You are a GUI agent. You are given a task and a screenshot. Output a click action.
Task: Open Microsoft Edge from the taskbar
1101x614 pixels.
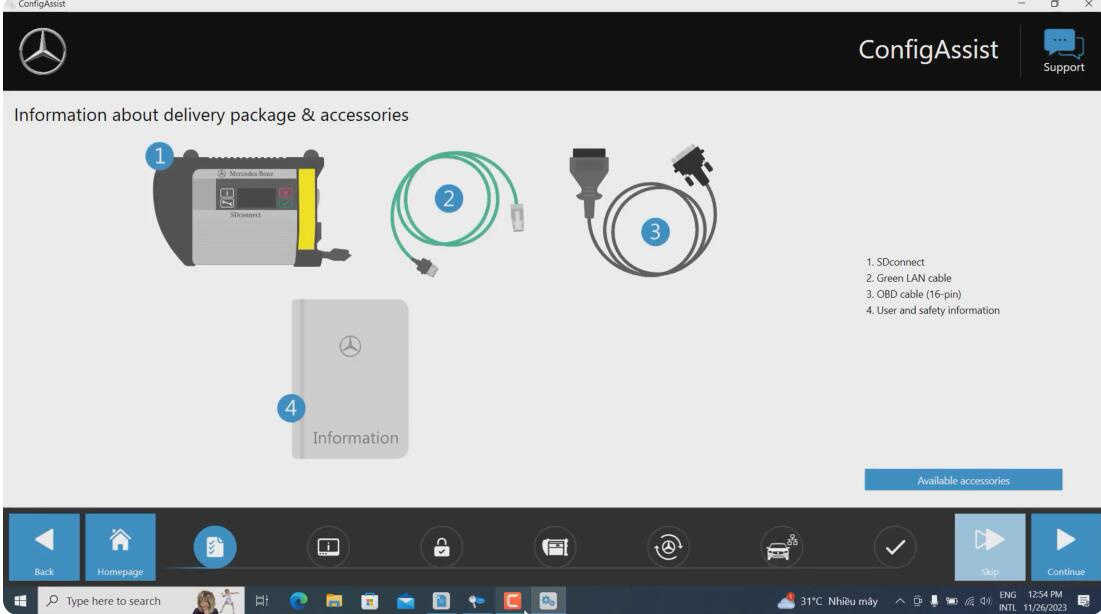pyautogui.click(x=298, y=601)
